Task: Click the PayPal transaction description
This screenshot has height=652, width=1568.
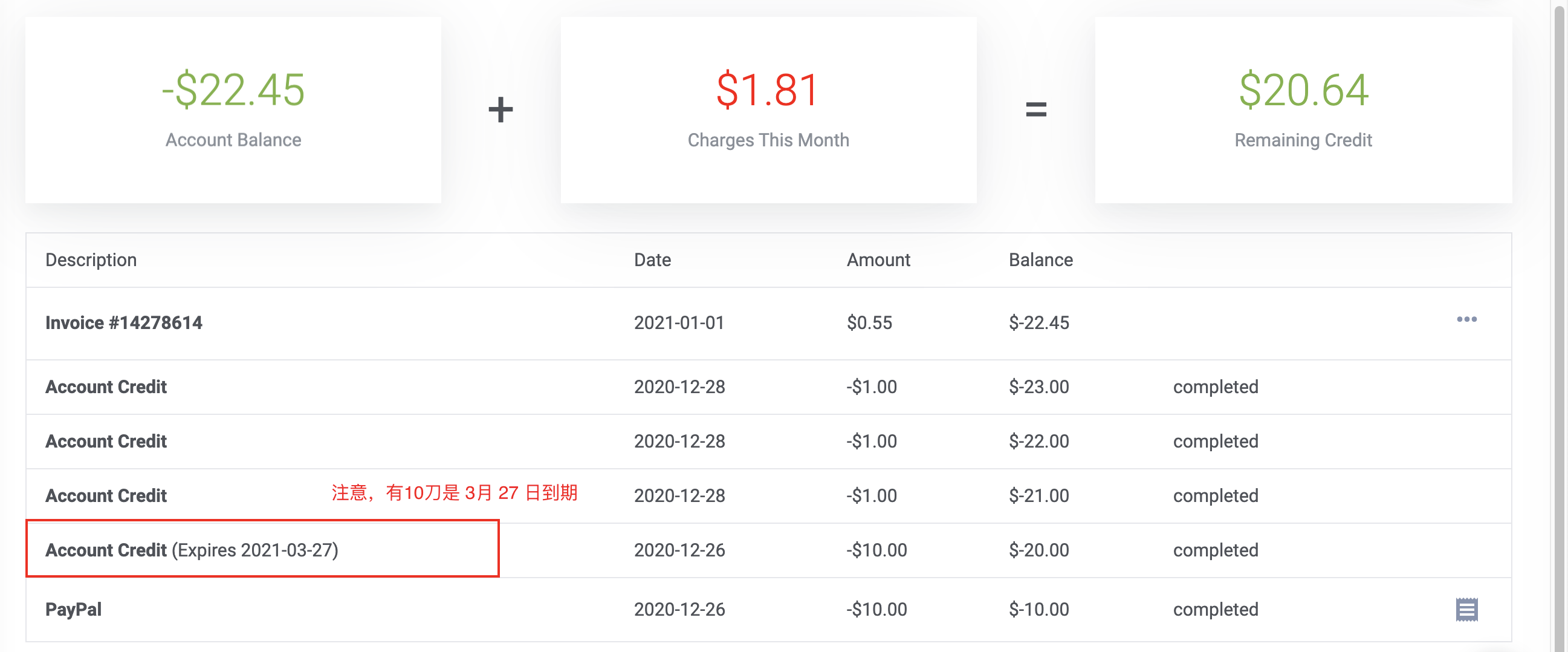Action: tap(74, 610)
